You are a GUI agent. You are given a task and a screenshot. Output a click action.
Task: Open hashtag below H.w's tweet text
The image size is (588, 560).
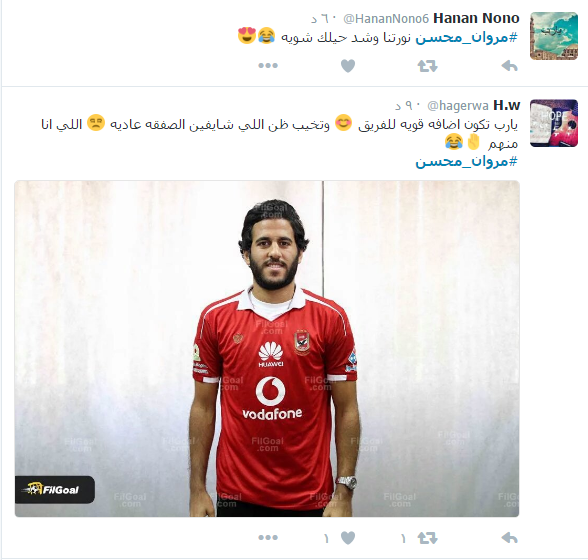point(466,162)
